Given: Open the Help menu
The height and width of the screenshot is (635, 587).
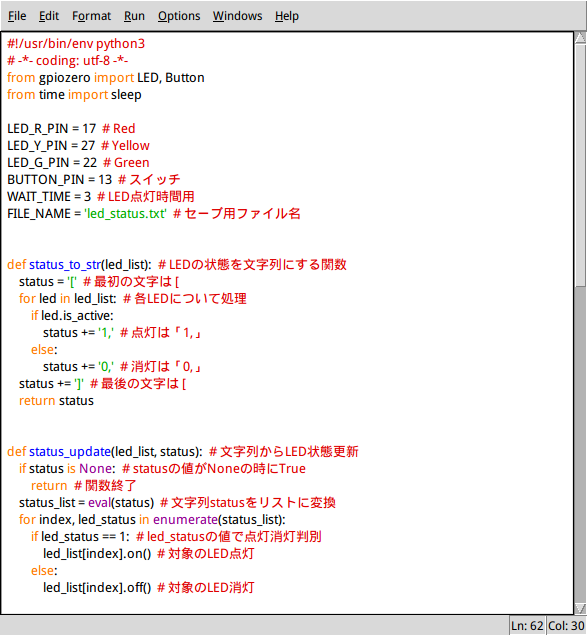Looking at the screenshot, I should 287,16.
